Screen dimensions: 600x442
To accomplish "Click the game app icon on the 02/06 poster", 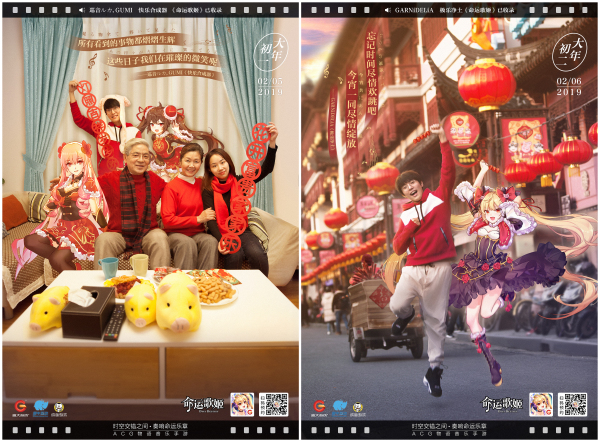I will point(541,404).
